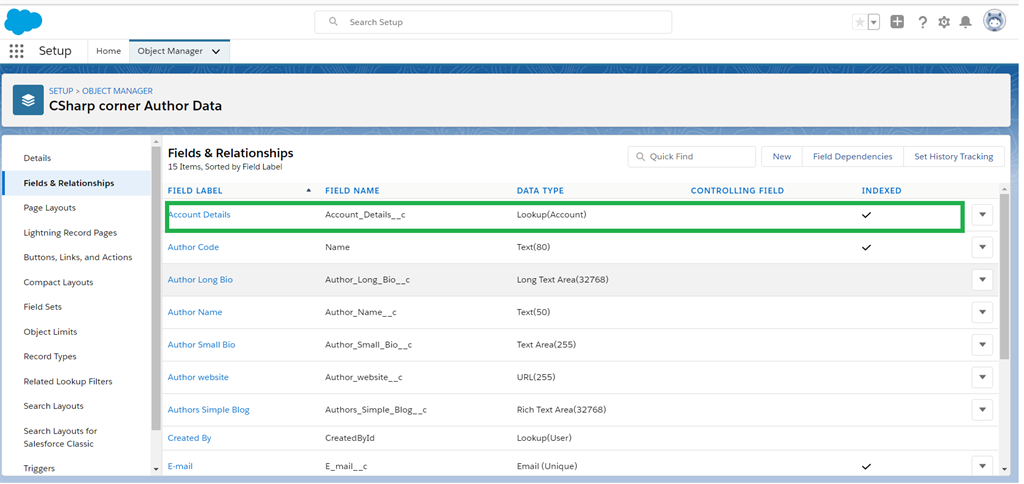The width and height of the screenshot is (1024, 484).
Task: Open the Author Name field link
Action: click(x=195, y=312)
